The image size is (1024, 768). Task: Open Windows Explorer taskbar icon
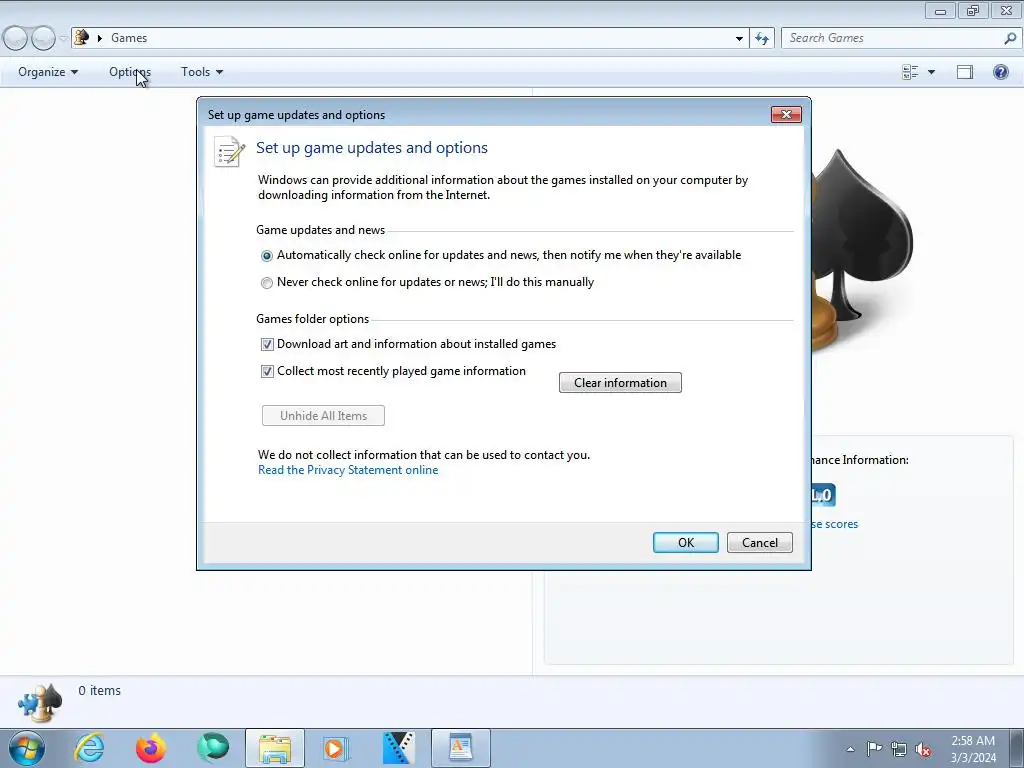click(275, 748)
